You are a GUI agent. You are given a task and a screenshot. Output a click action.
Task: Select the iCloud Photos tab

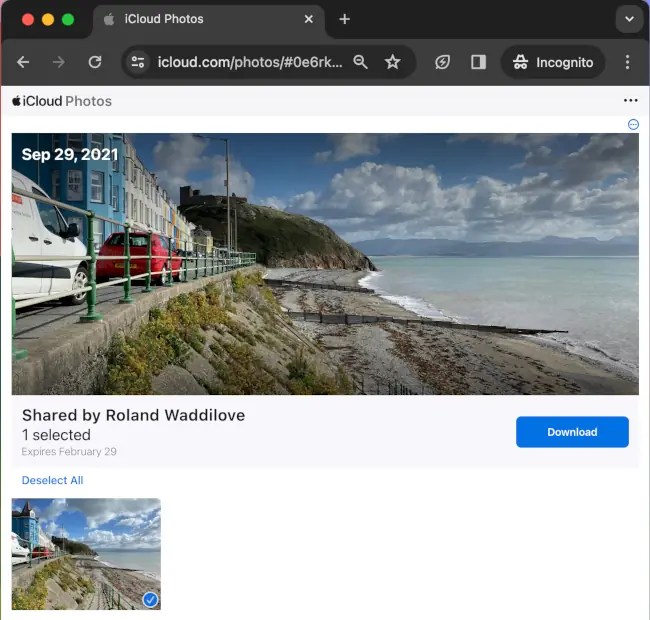click(209, 19)
